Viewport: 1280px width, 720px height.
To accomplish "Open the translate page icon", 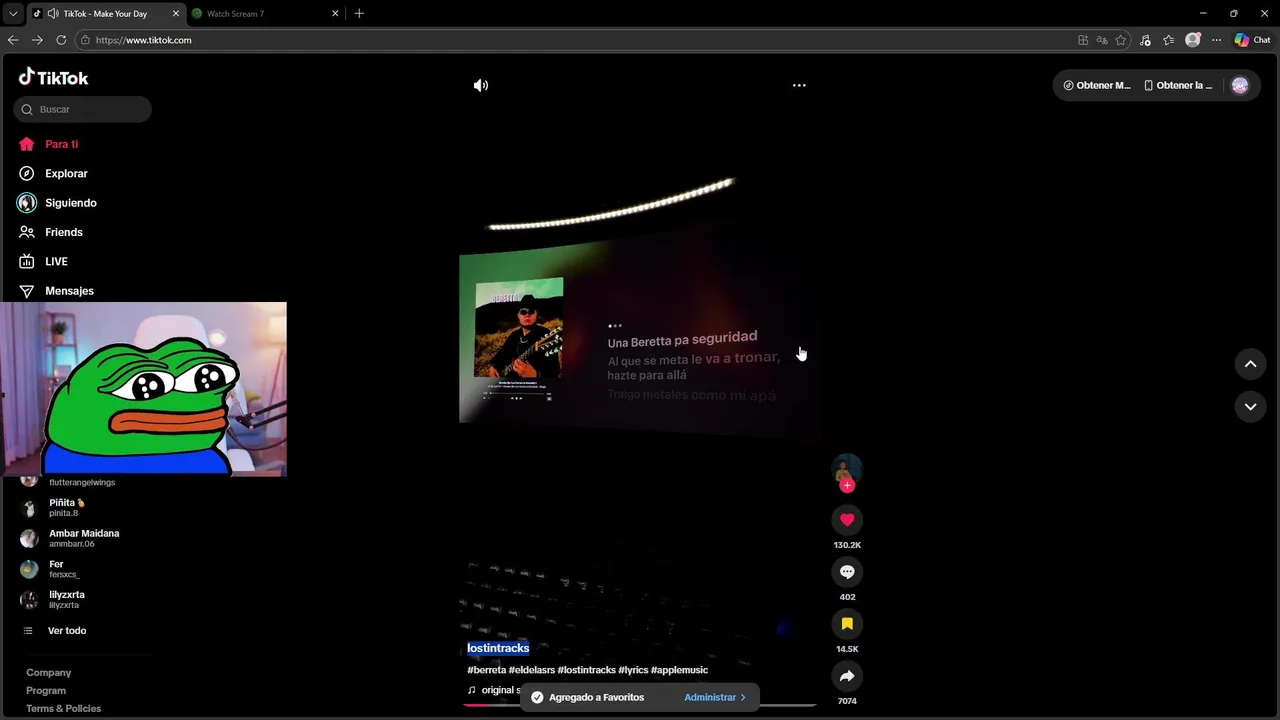I will point(1102,40).
